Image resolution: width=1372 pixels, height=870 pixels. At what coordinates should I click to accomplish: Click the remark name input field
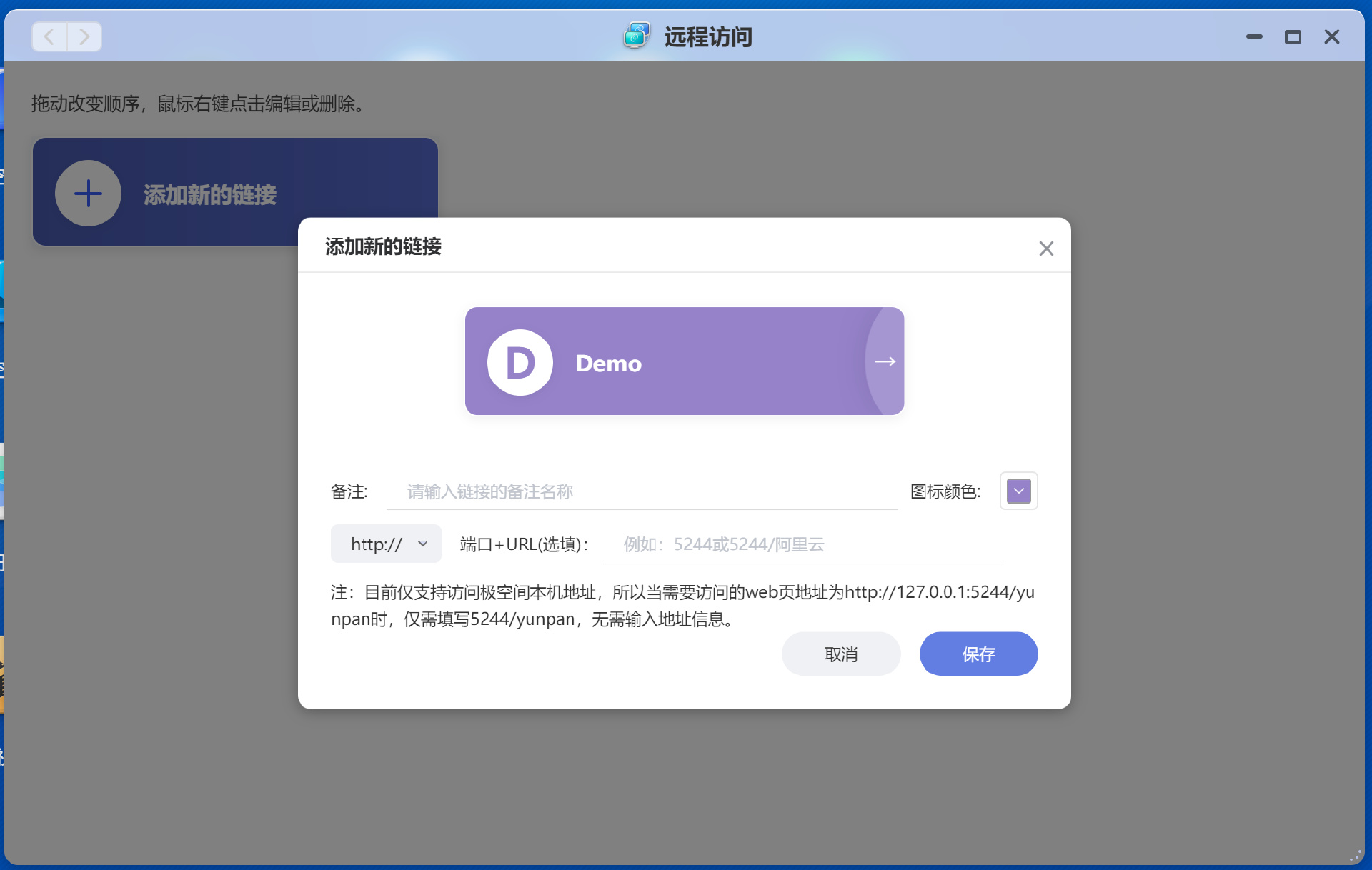coord(641,491)
